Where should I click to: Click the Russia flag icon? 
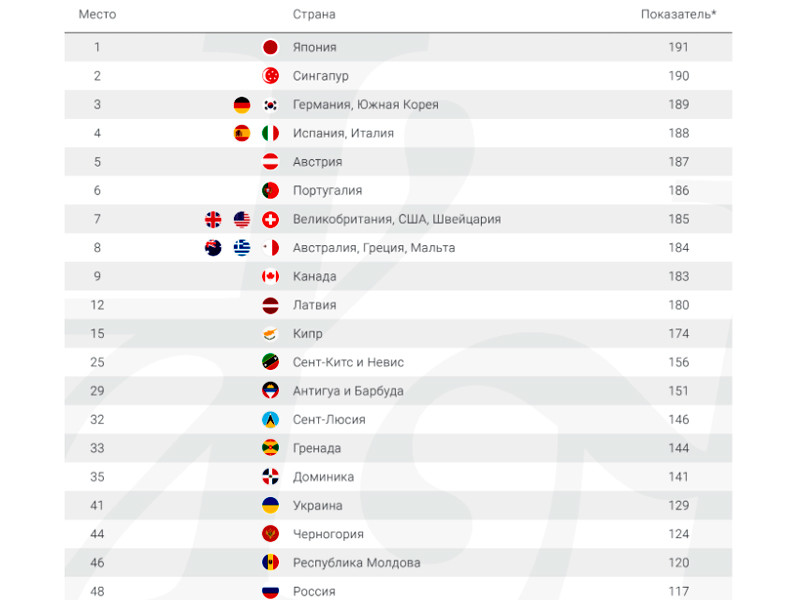269,591
